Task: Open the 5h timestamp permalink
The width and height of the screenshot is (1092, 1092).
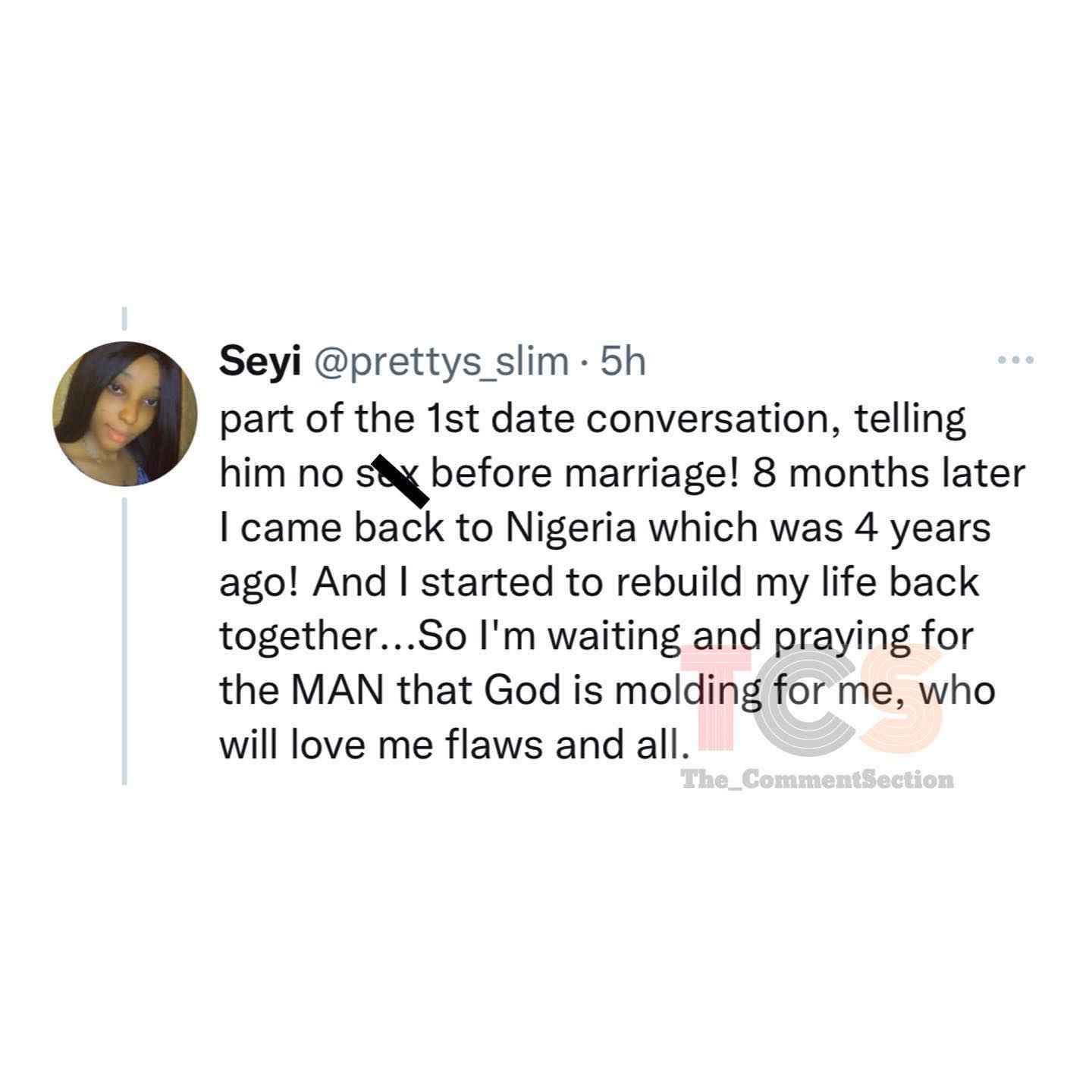Action: click(622, 362)
